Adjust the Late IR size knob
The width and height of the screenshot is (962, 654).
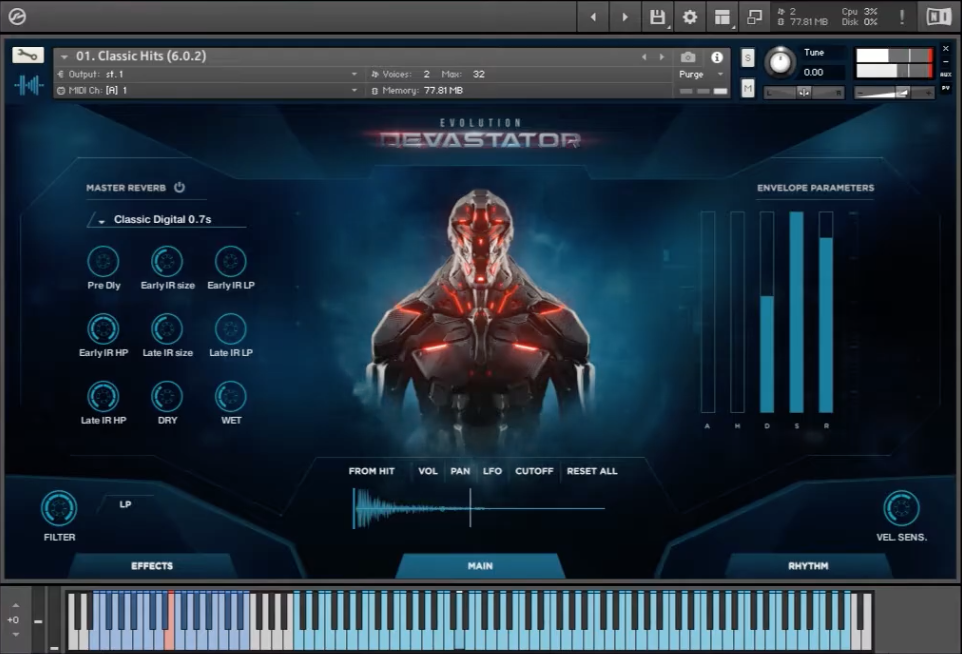(167, 329)
